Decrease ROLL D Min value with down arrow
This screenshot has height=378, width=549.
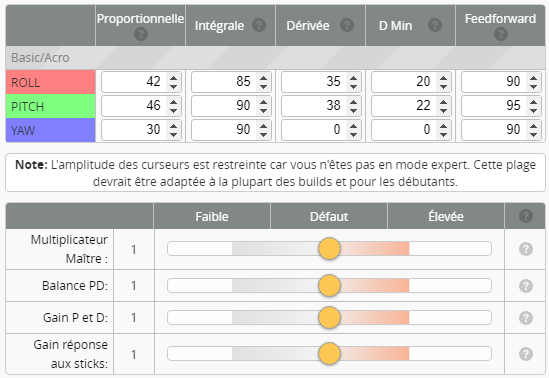pyautogui.click(x=443, y=86)
